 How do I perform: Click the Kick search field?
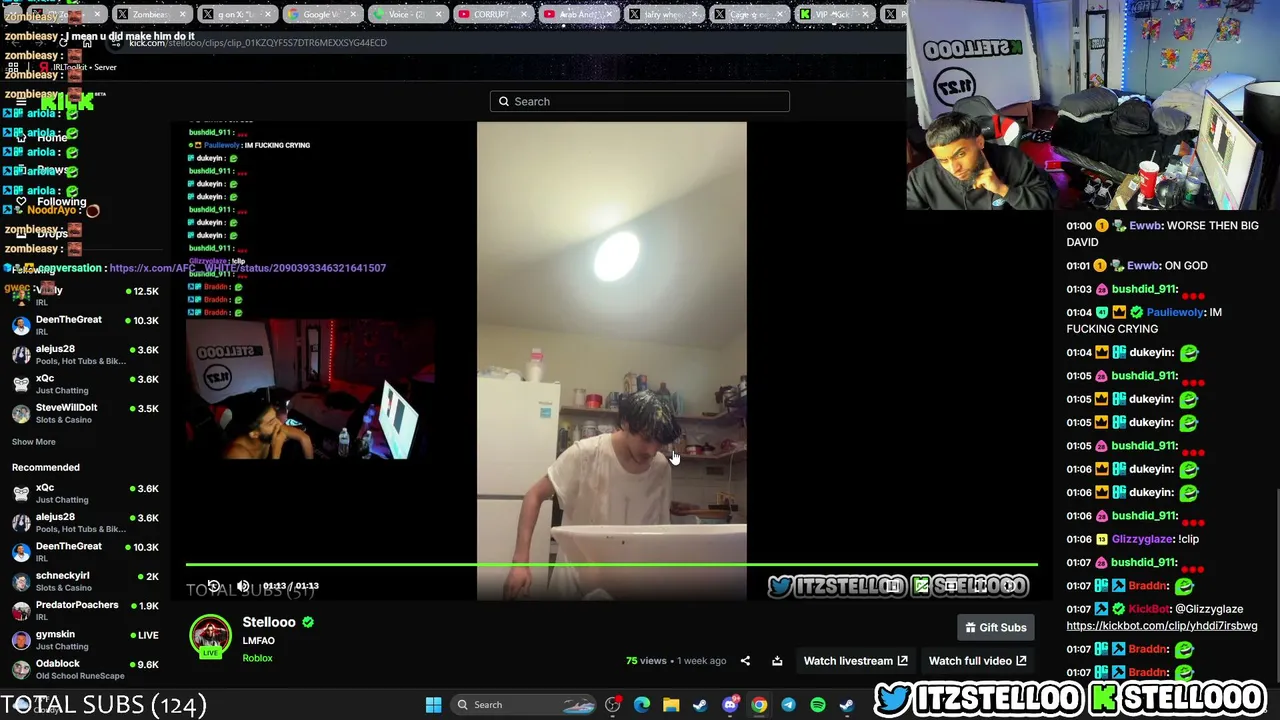tap(640, 101)
